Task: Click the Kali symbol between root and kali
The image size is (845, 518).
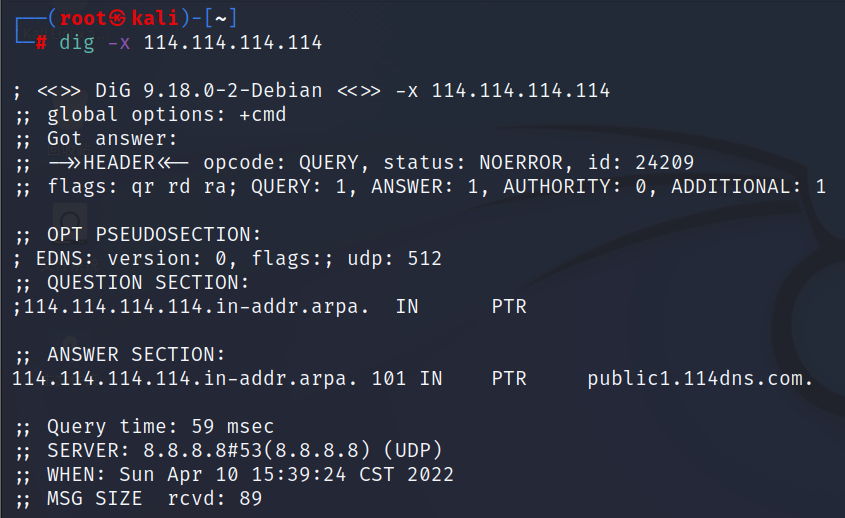Action: 117,18
